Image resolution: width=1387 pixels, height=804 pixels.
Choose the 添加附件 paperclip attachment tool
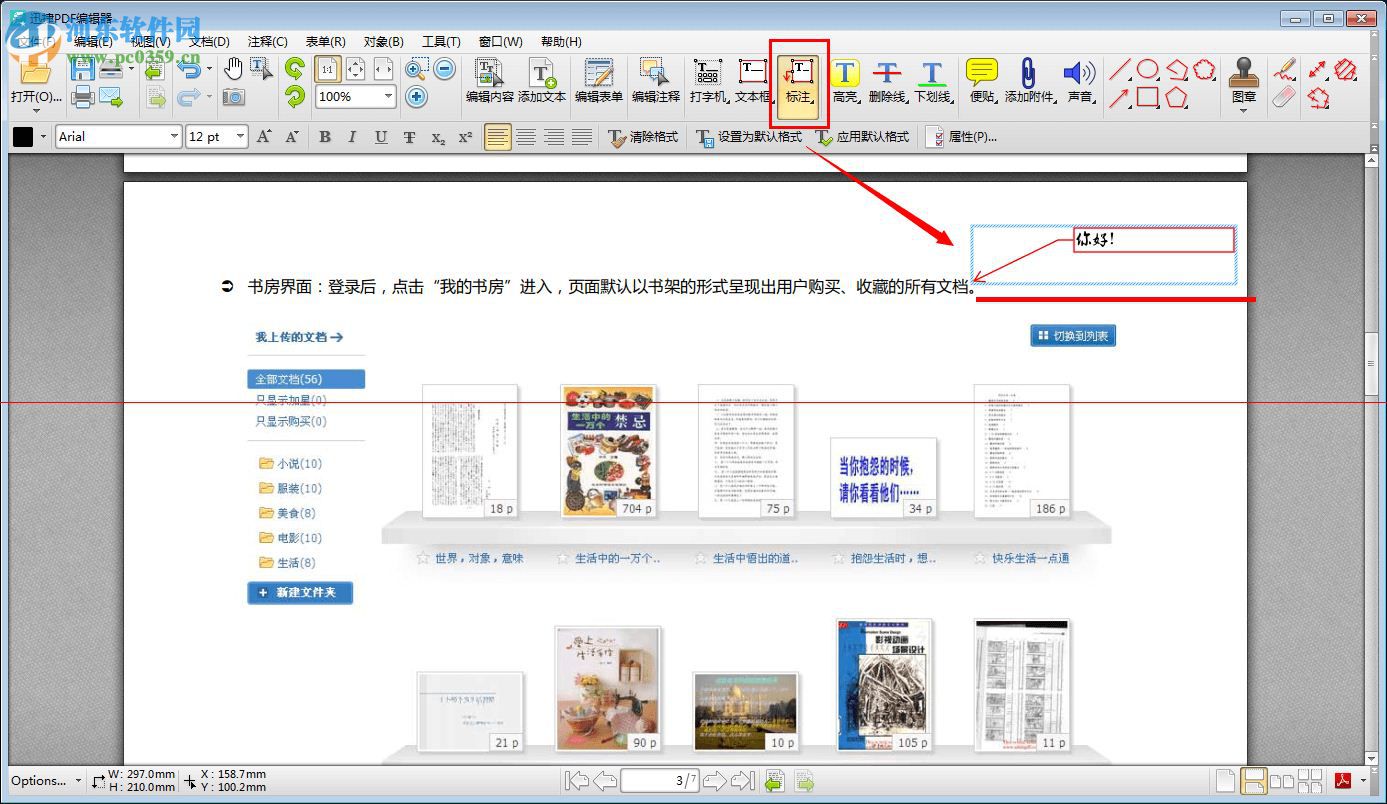[1029, 82]
